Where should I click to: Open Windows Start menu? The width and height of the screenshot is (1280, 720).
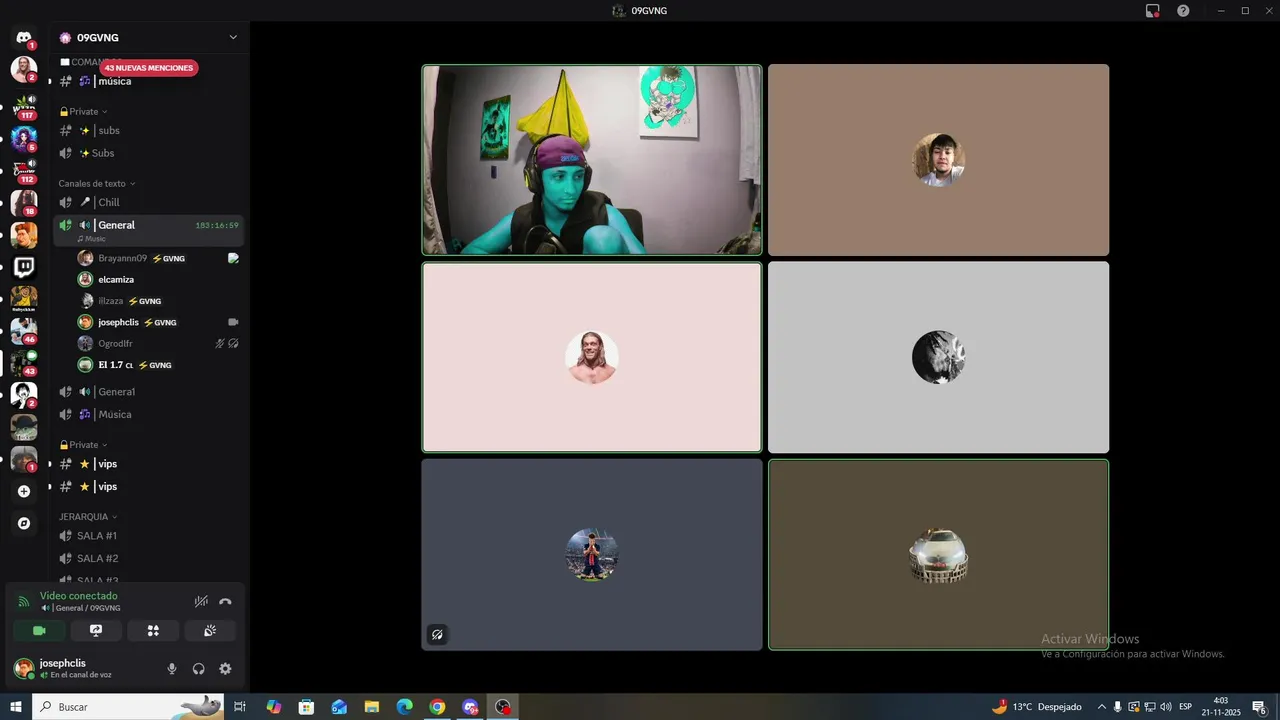[x=16, y=707]
